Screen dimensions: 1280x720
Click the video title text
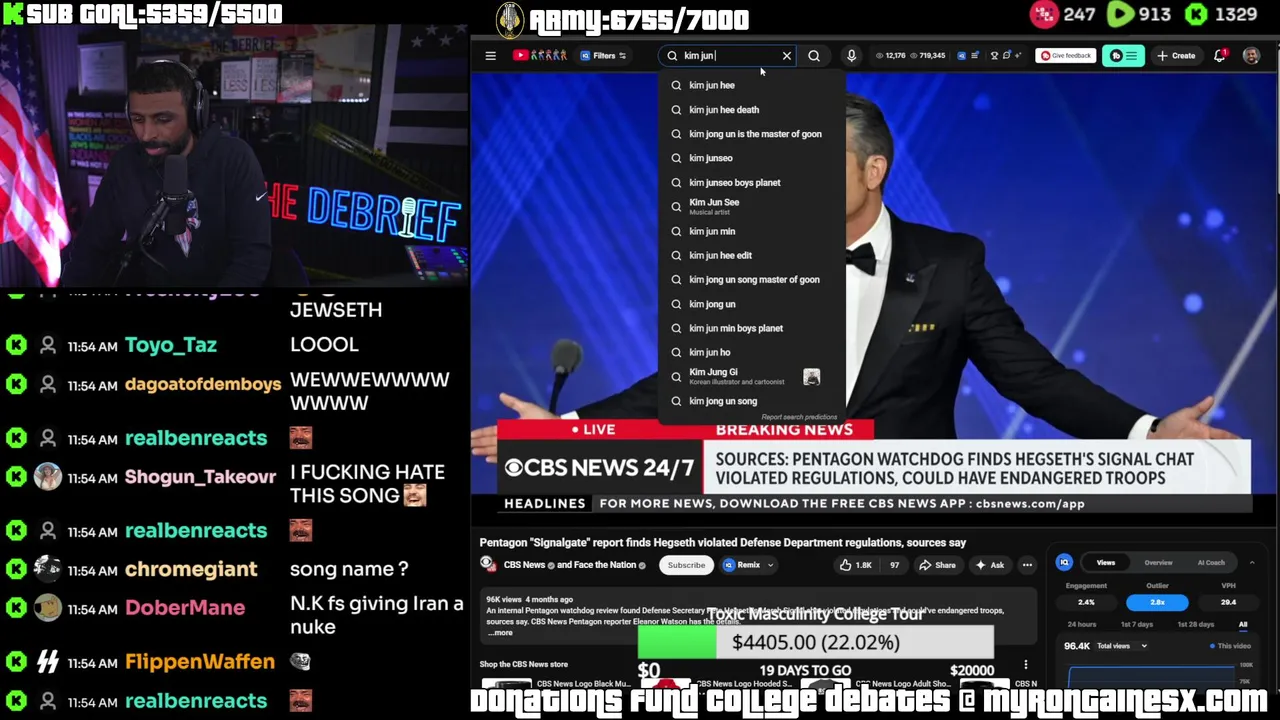tap(722, 543)
